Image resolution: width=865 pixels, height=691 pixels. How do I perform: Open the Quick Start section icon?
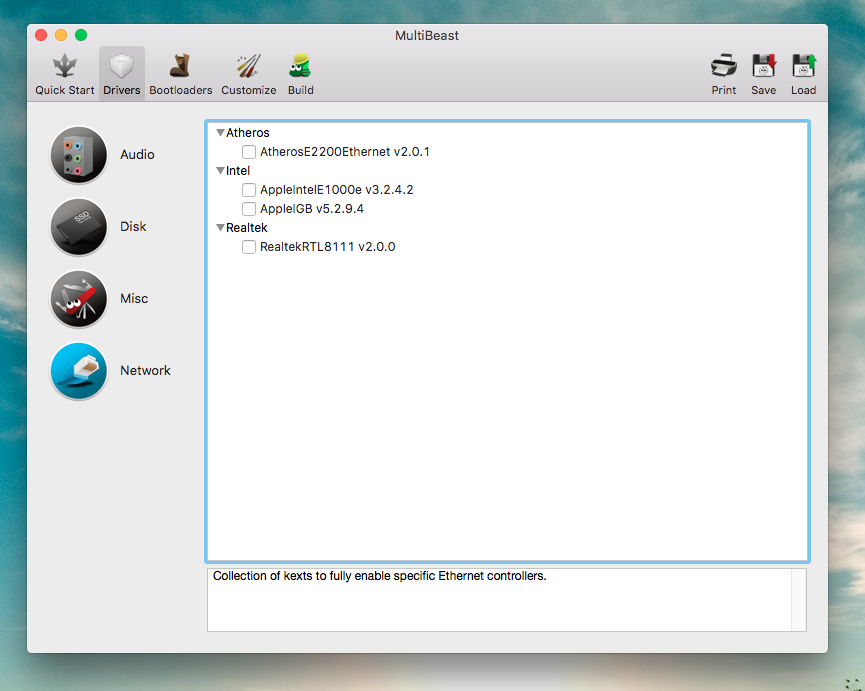[65, 66]
